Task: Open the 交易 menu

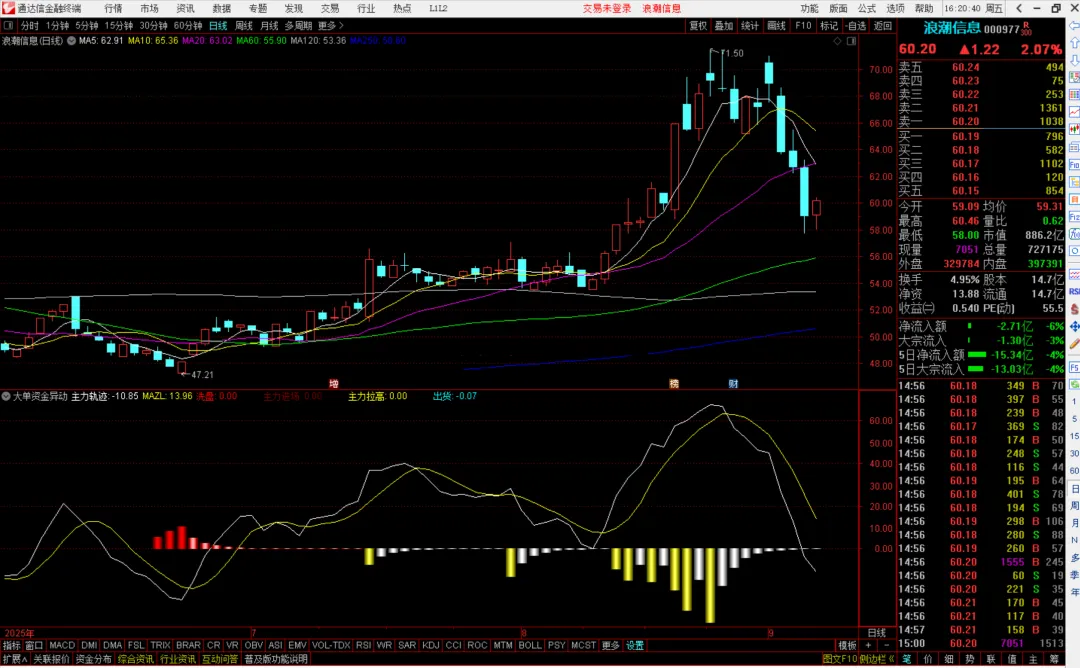Action: (x=330, y=8)
